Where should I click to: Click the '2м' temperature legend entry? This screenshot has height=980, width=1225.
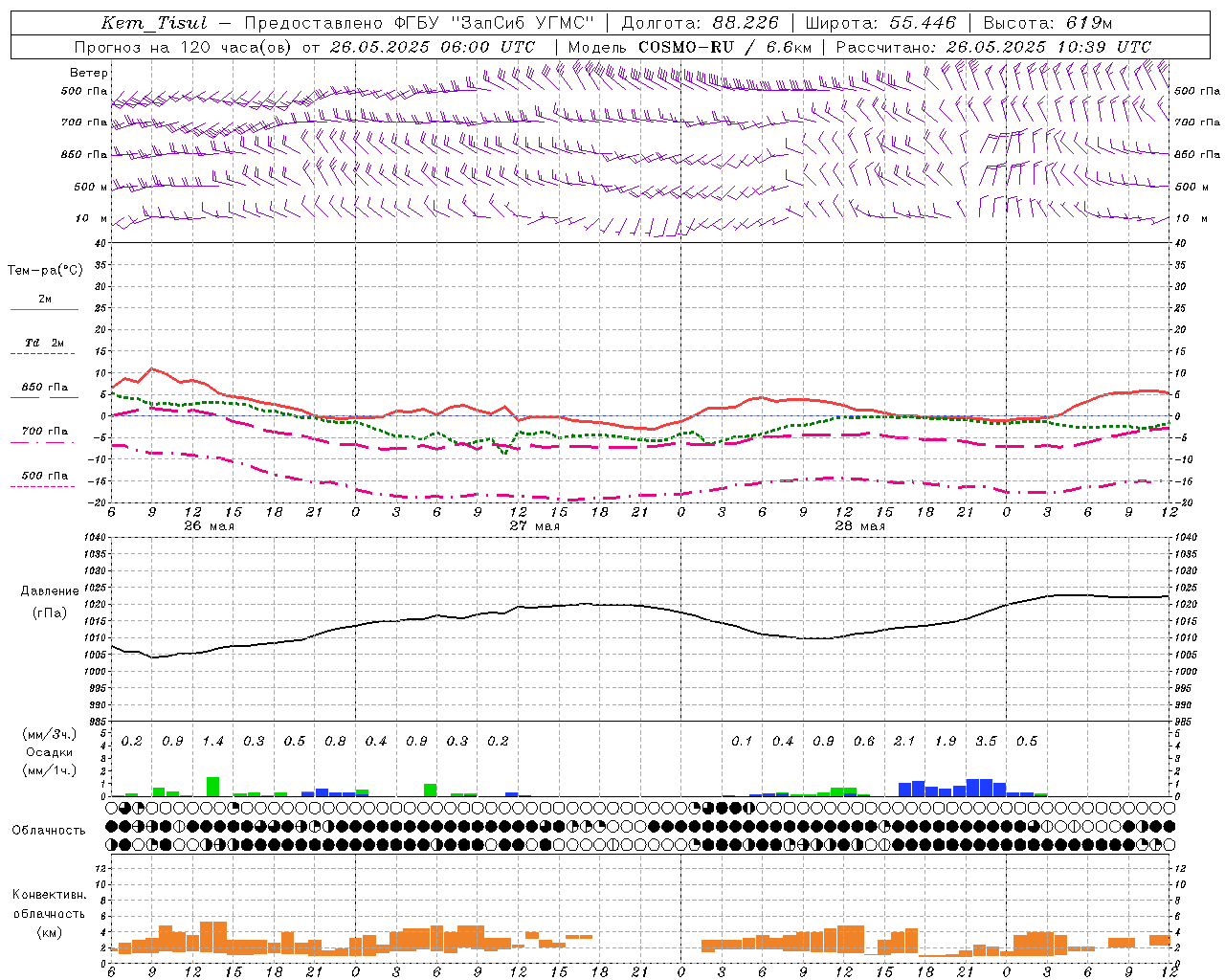(45, 299)
